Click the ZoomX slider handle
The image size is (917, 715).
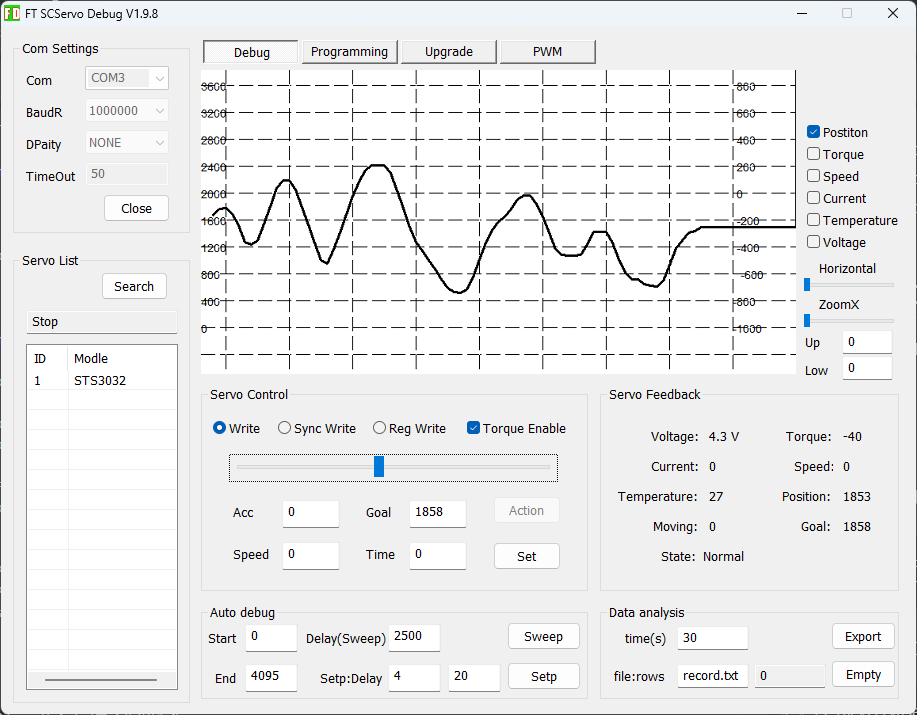[x=807, y=320]
